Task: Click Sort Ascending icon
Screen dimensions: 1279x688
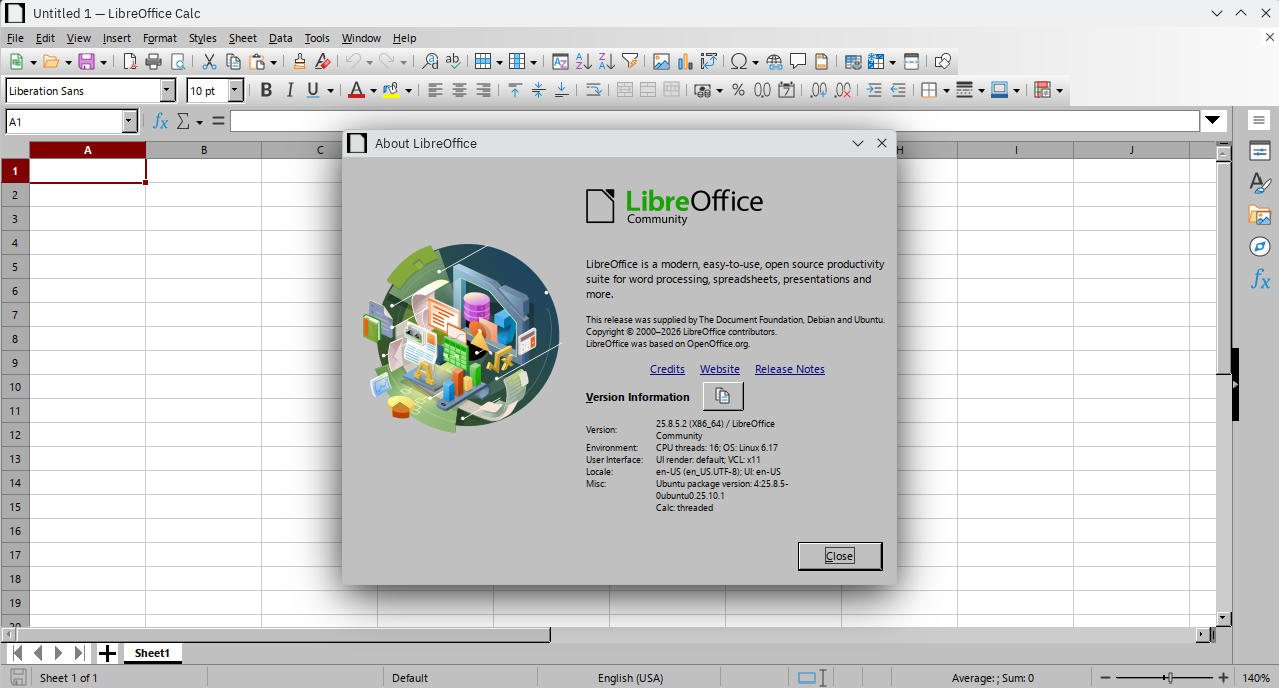Action: (584, 62)
